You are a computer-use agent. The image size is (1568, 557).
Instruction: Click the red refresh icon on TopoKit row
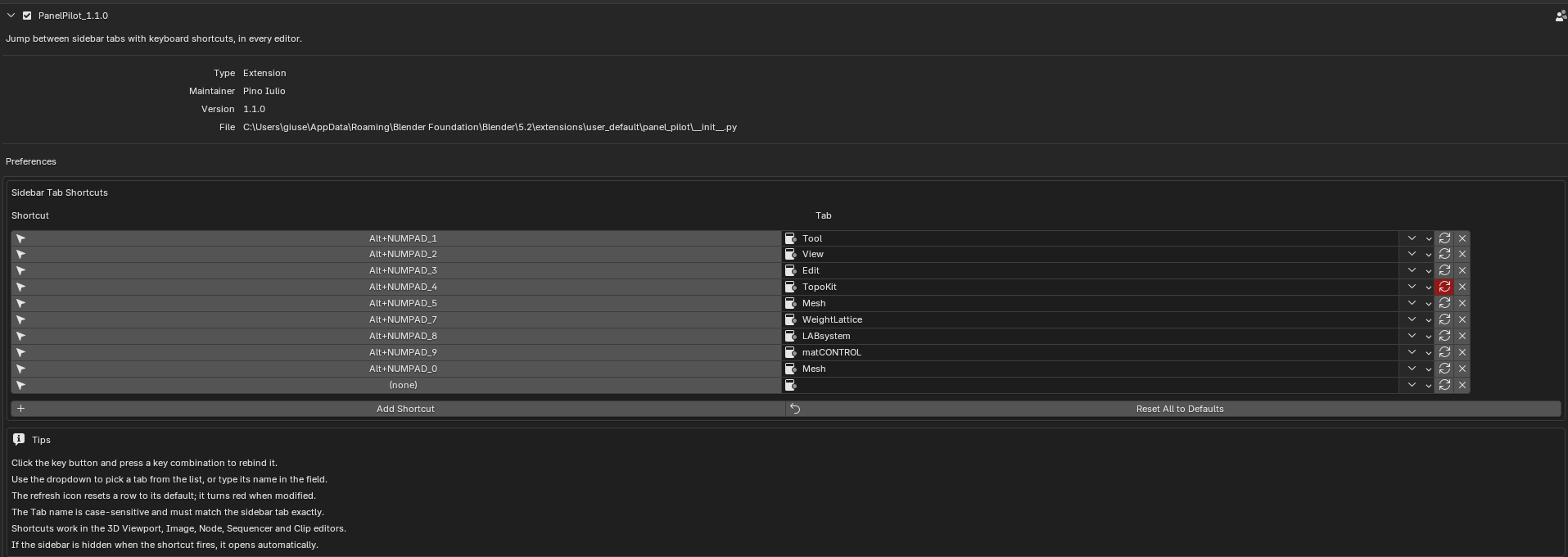(x=1444, y=287)
